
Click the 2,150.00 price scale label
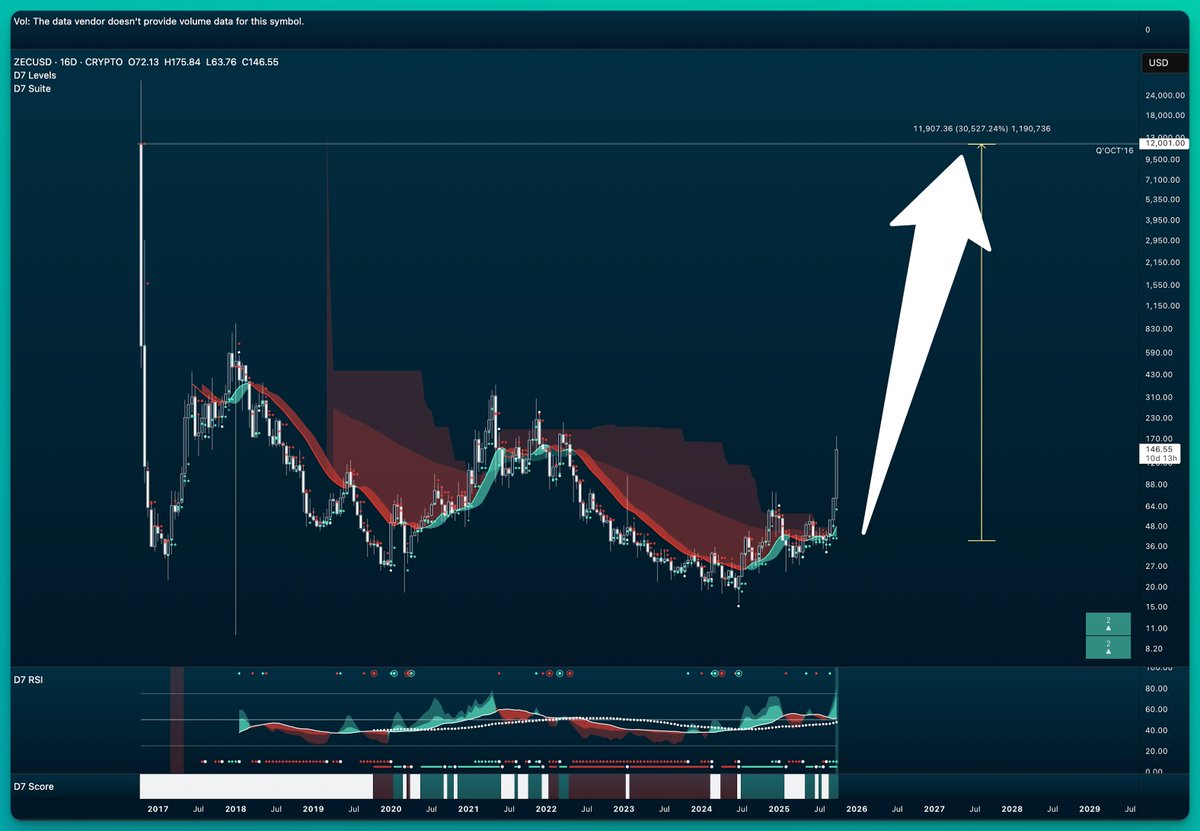click(x=1165, y=263)
